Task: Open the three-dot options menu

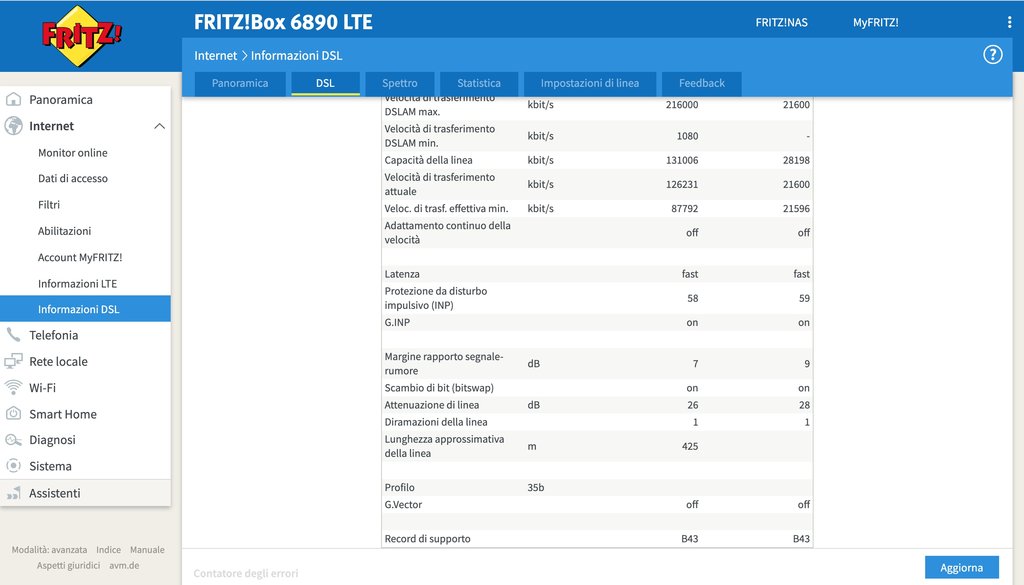Action: click(1009, 22)
